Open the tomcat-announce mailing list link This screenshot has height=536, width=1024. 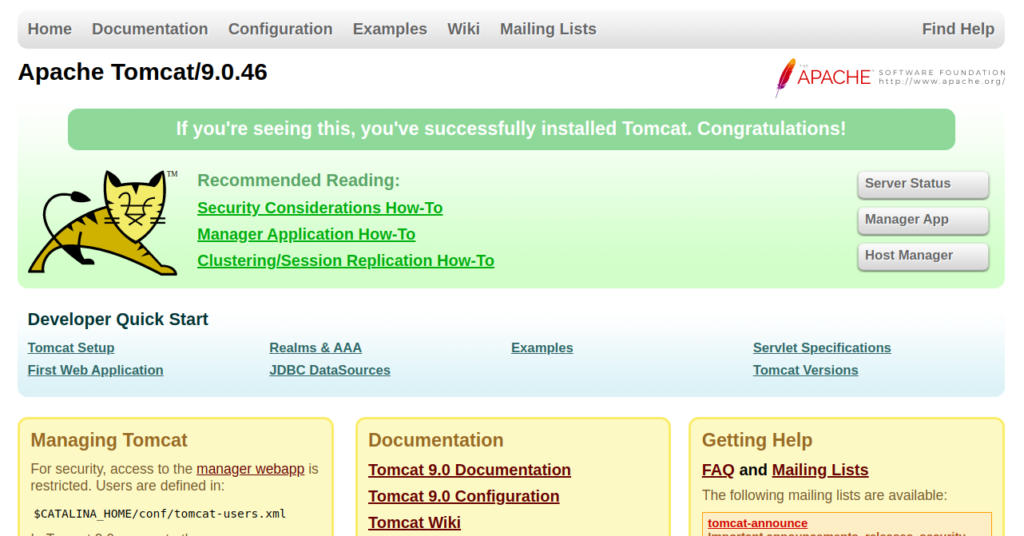[758, 523]
